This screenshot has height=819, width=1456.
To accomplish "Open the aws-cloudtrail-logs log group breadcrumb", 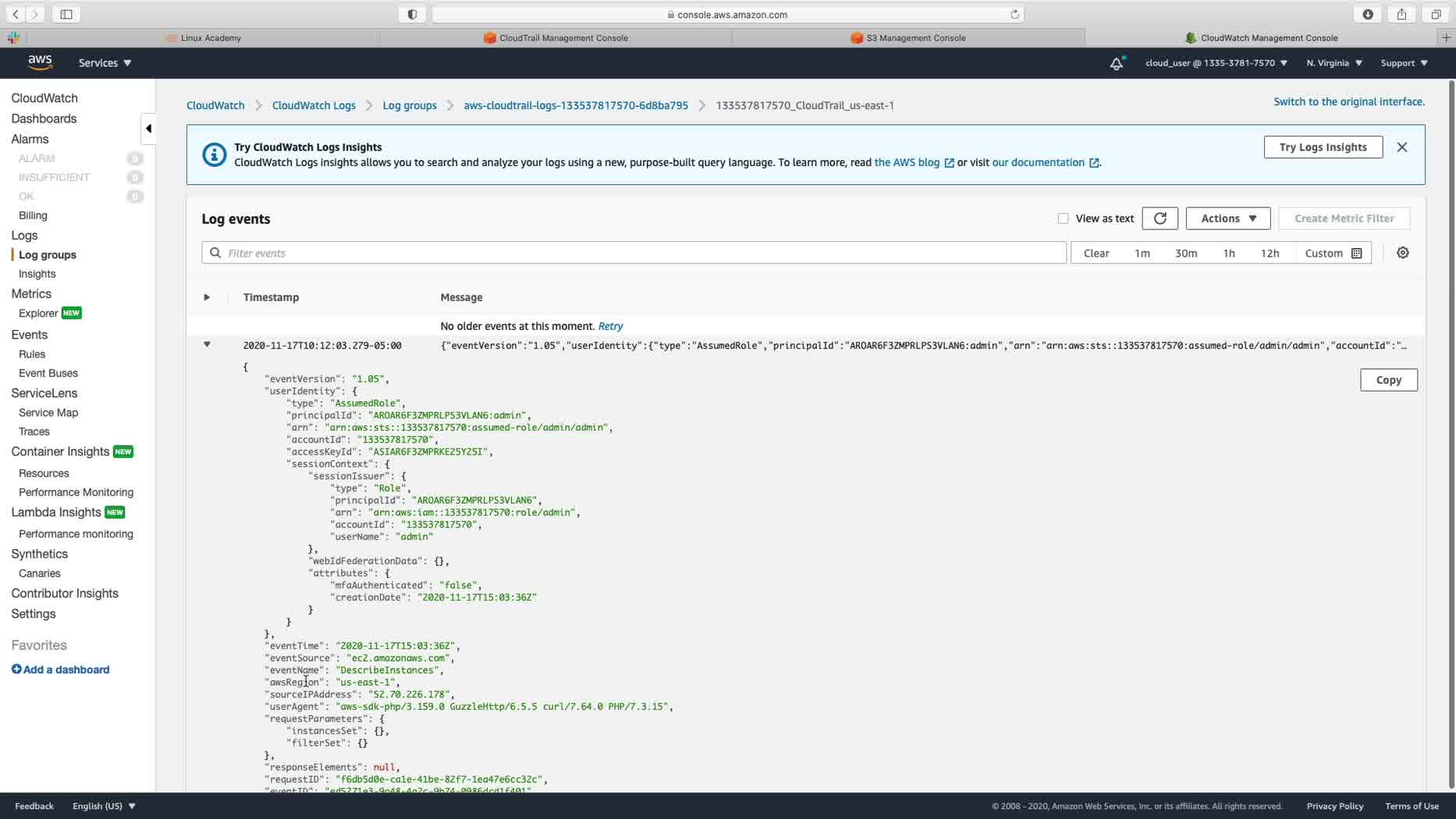I will point(576,105).
